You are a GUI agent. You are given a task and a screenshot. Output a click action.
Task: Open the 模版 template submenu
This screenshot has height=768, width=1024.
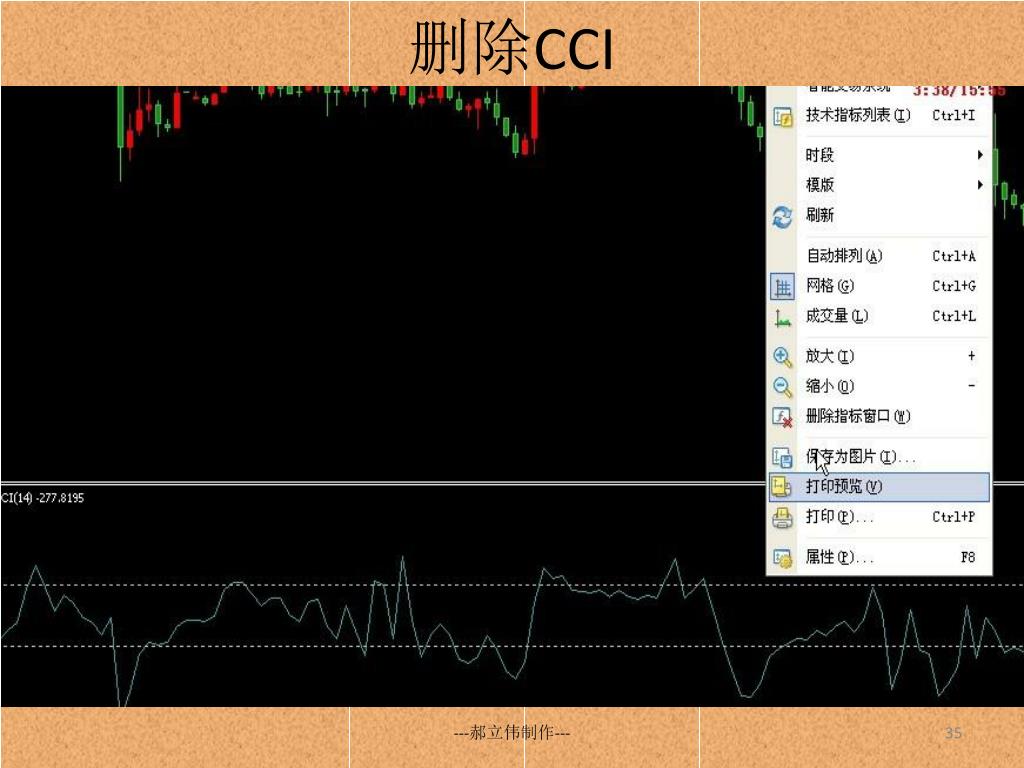tap(879, 185)
